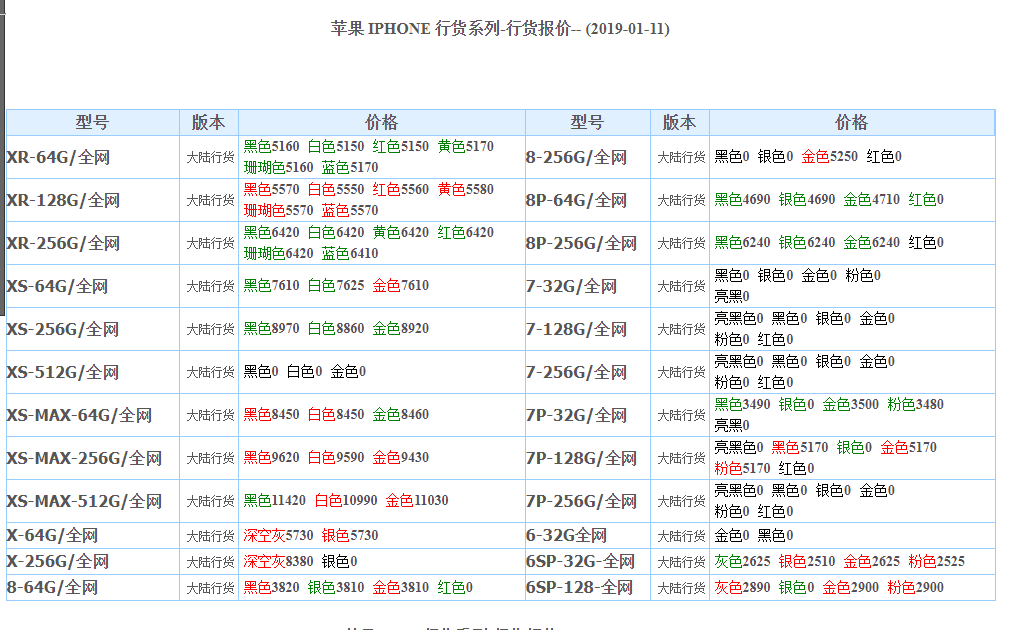Click the XR-64G/全网 model cell
This screenshot has height=630, width=1012.
tap(93, 157)
